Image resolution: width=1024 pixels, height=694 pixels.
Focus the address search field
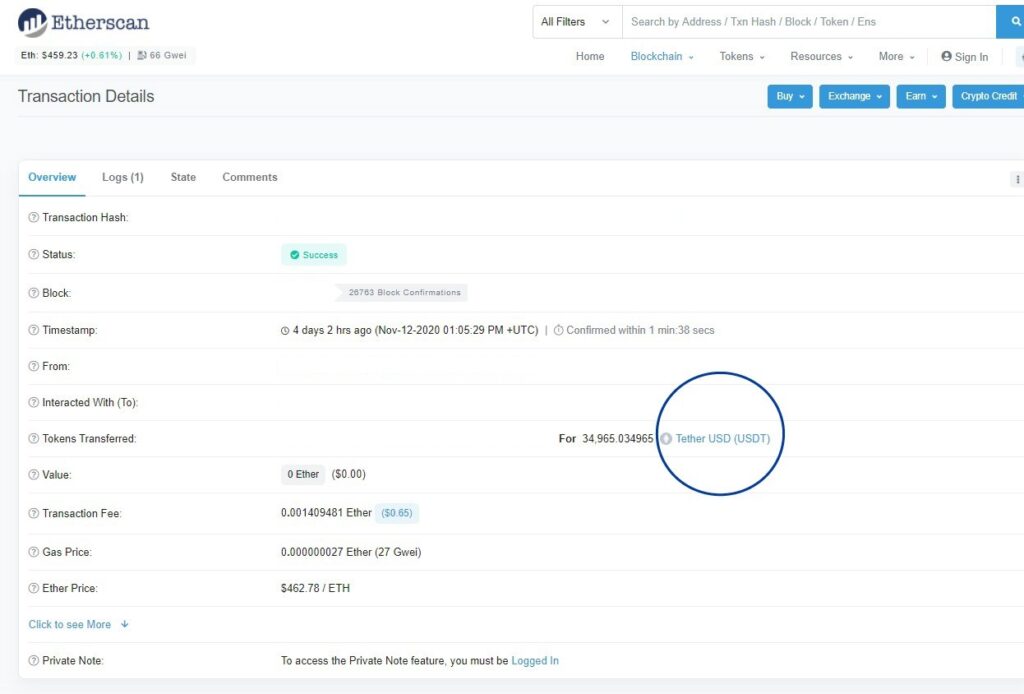809,22
